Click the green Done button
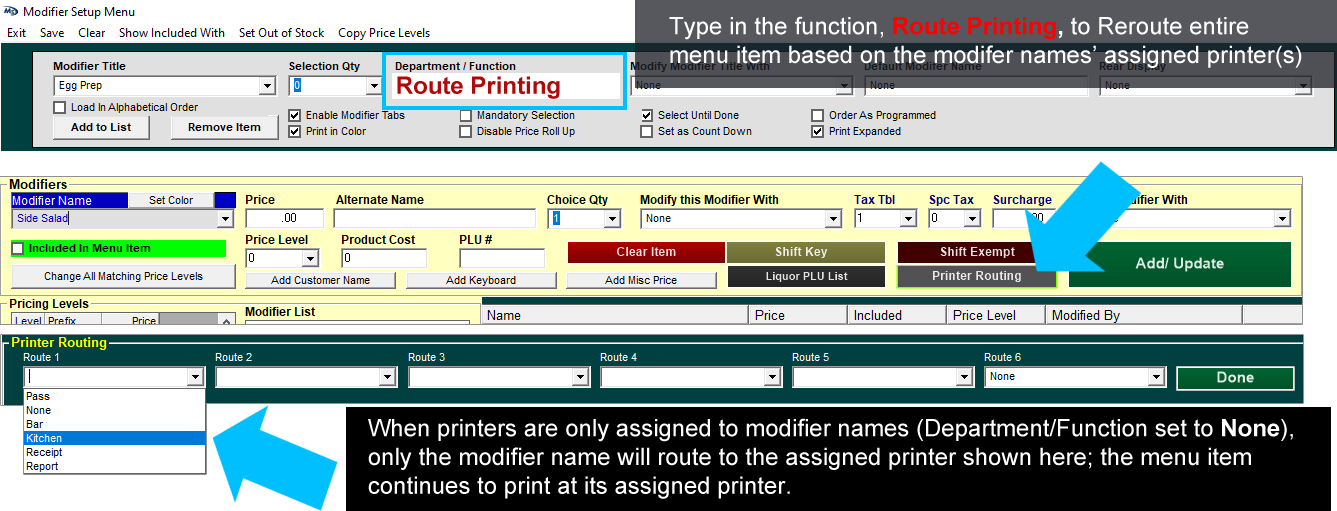Viewport: 1337px width, 511px height. coord(1235,378)
